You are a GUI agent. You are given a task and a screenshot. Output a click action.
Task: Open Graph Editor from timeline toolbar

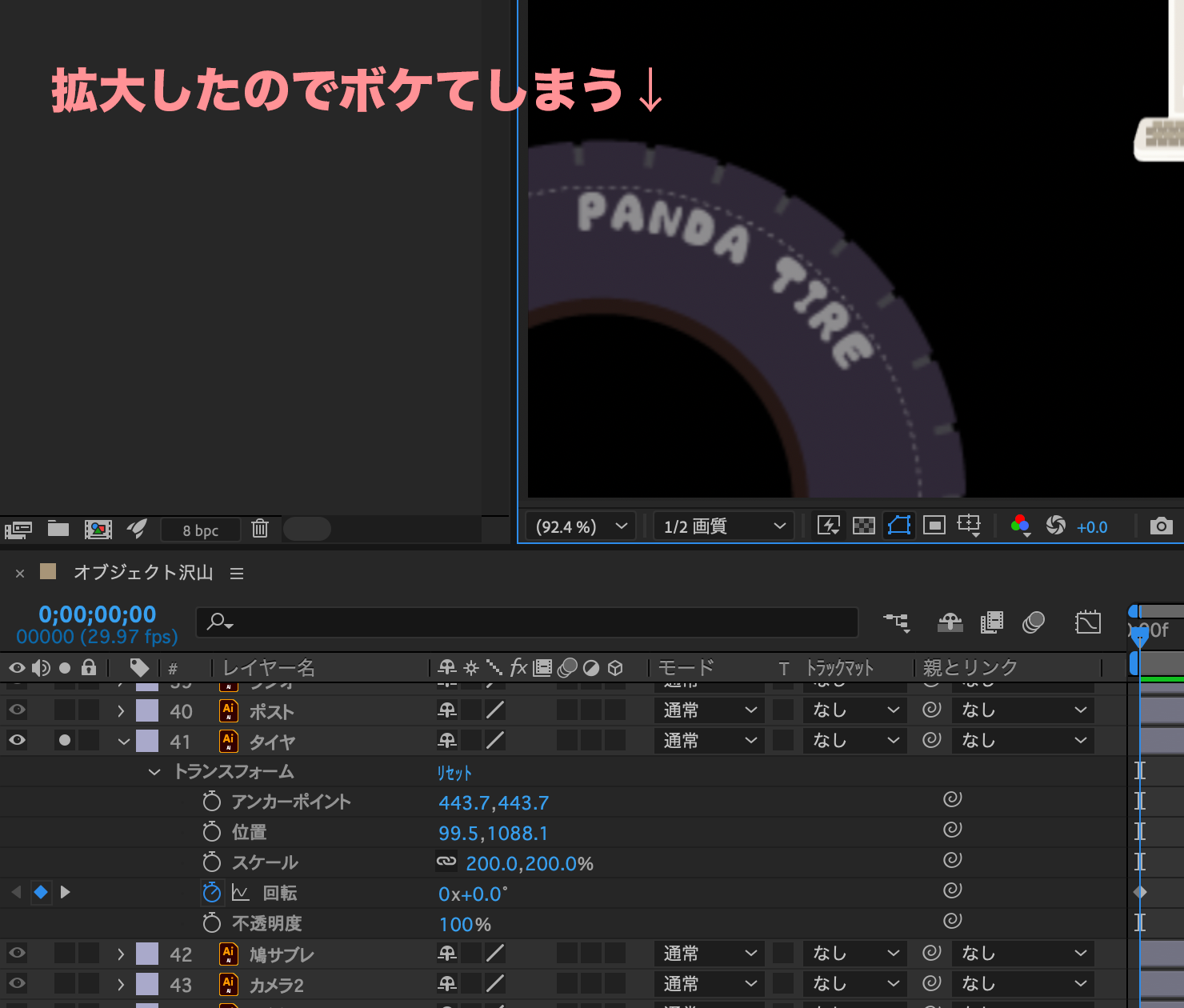pyautogui.click(x=1088, y=622)
